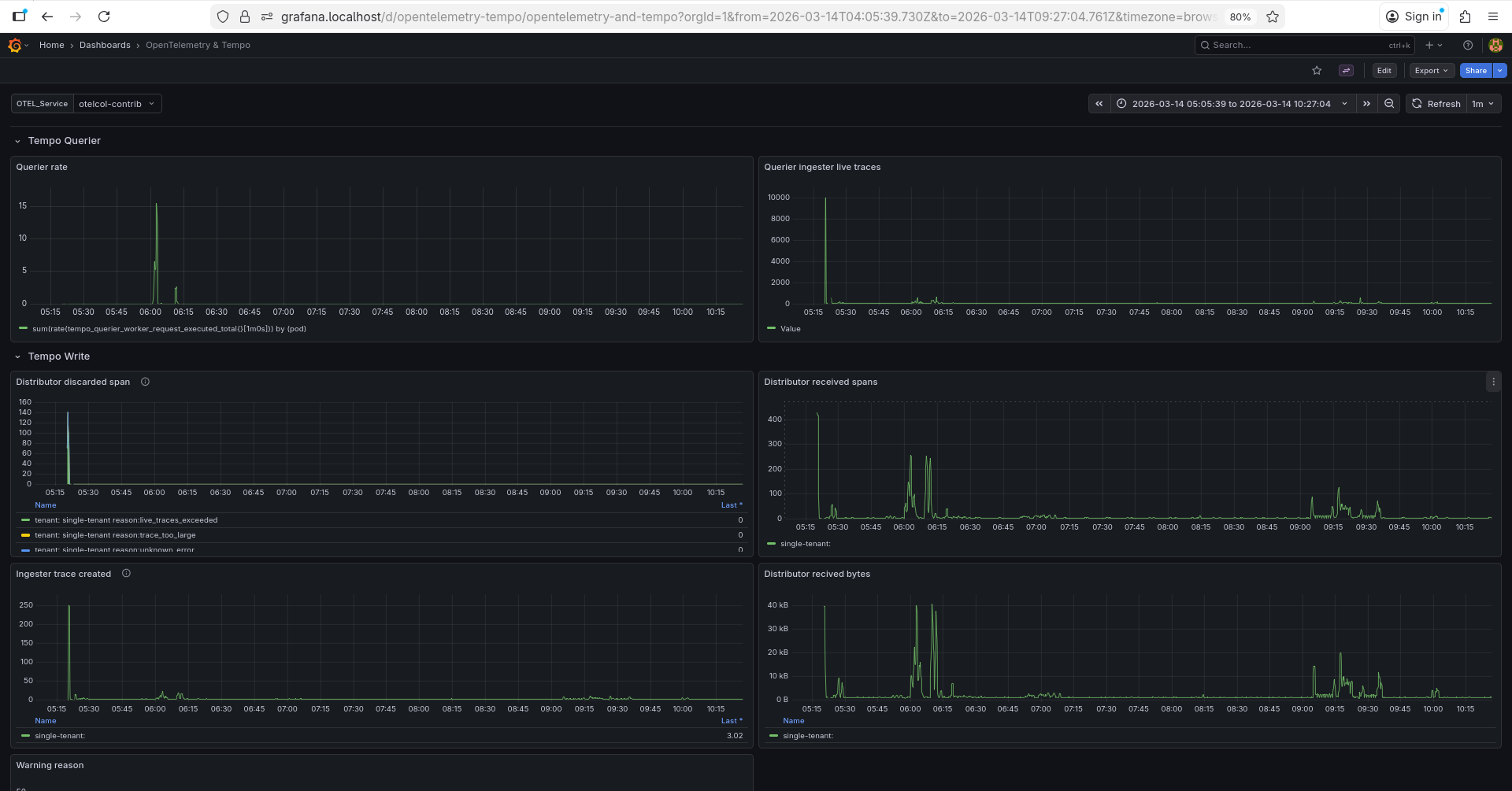This screenshot has height=791, width=1512.
Task: Collapse the Tempo Write row
Action: (x=17, y=357)
